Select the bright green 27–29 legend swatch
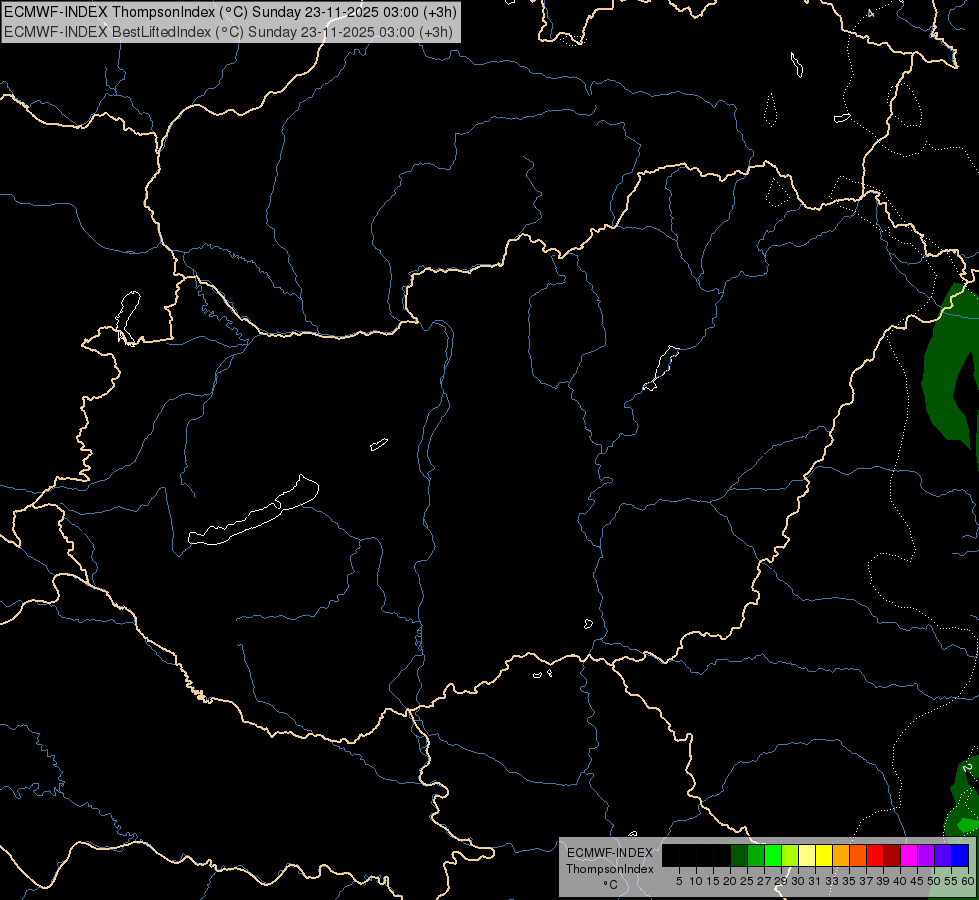 pos(773,856)
